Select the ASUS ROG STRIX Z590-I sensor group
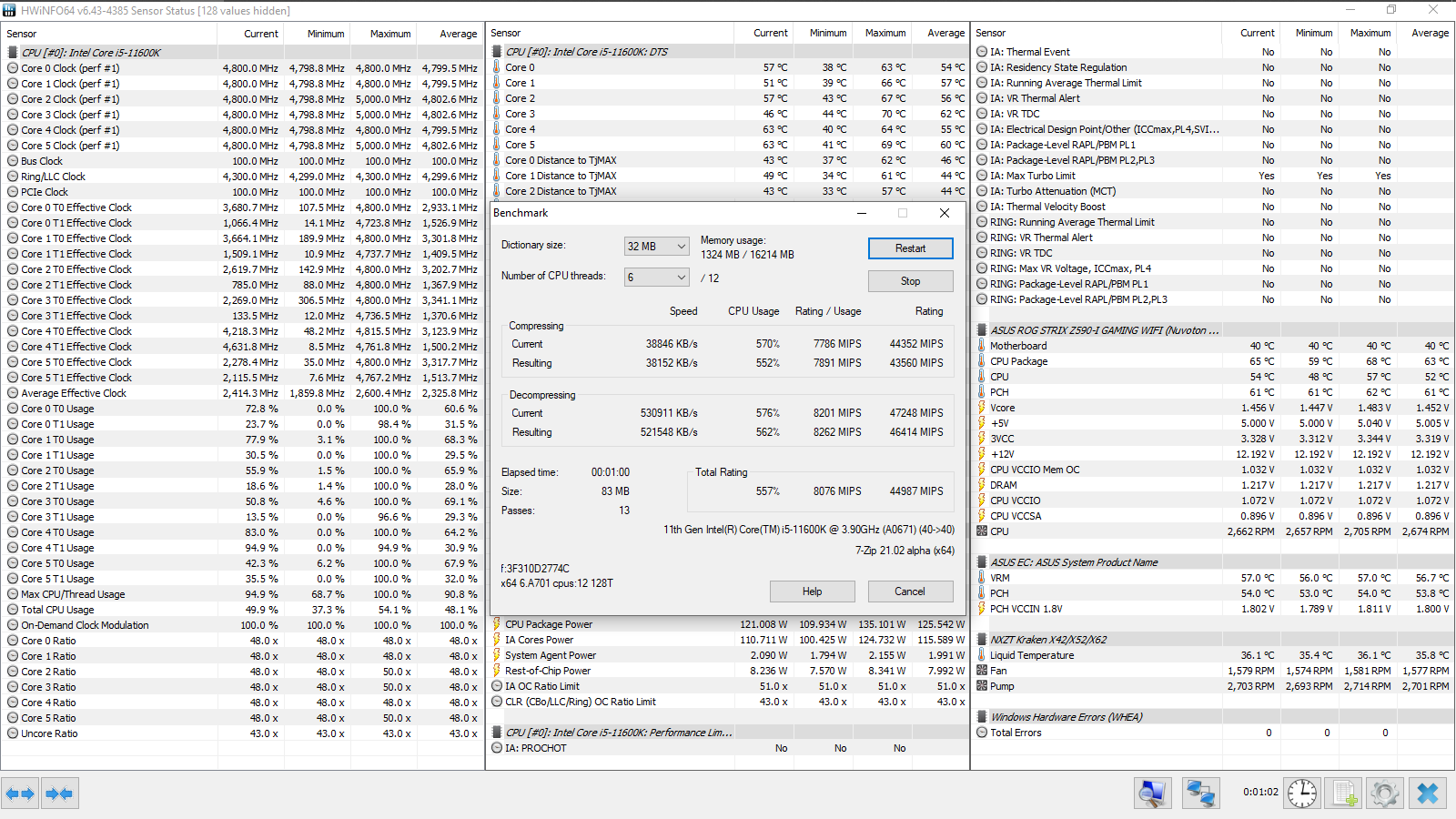The width and height of the screenshot is (1456, 819). (1104, 330)
